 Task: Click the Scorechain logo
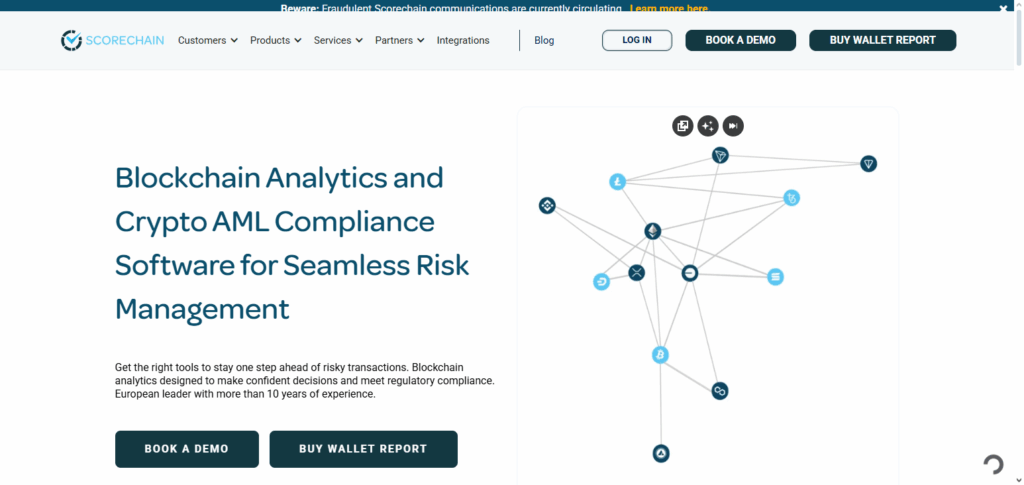tap(113, 40)
